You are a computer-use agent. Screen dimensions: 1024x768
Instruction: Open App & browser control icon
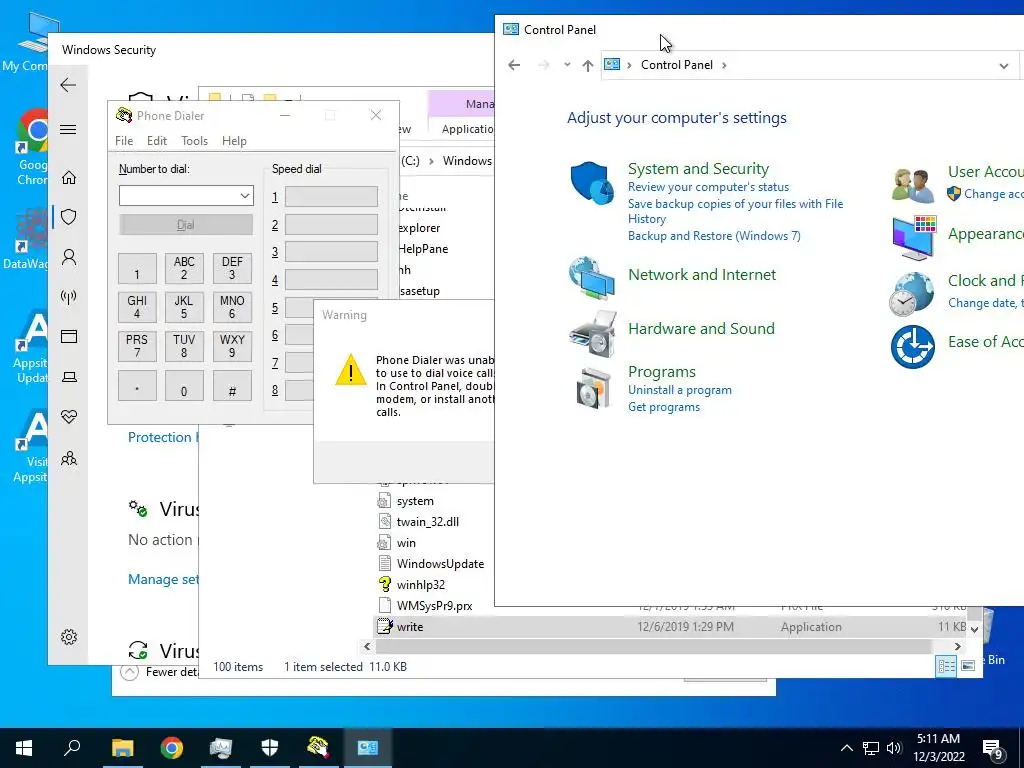[x=69, y=336]
